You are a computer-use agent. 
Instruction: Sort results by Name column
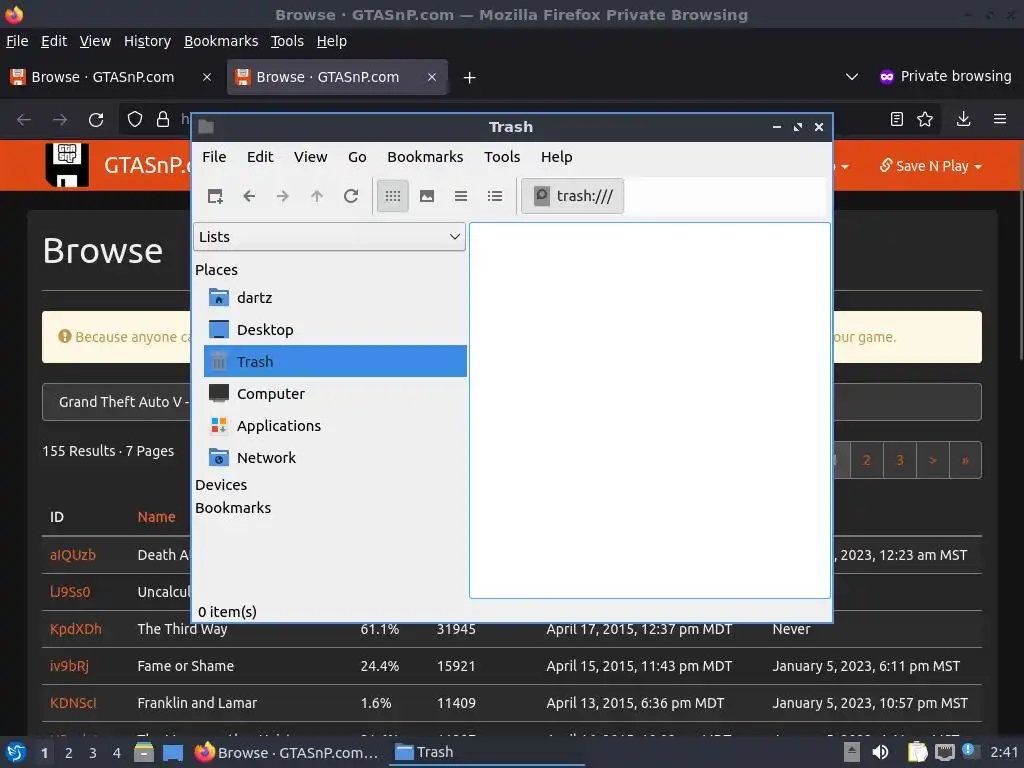[156, 517]
